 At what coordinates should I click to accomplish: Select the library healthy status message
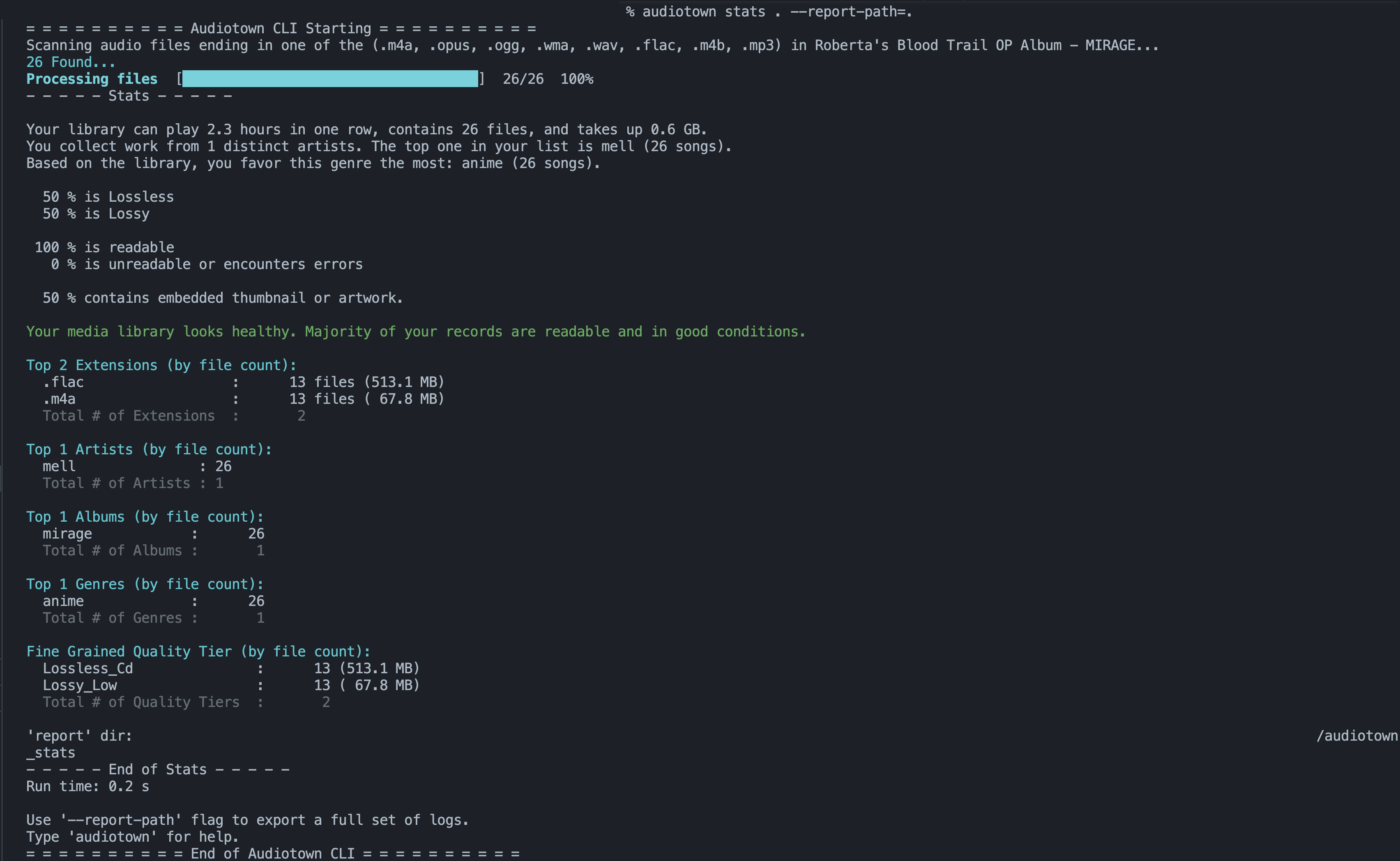(x=414, y=331)
